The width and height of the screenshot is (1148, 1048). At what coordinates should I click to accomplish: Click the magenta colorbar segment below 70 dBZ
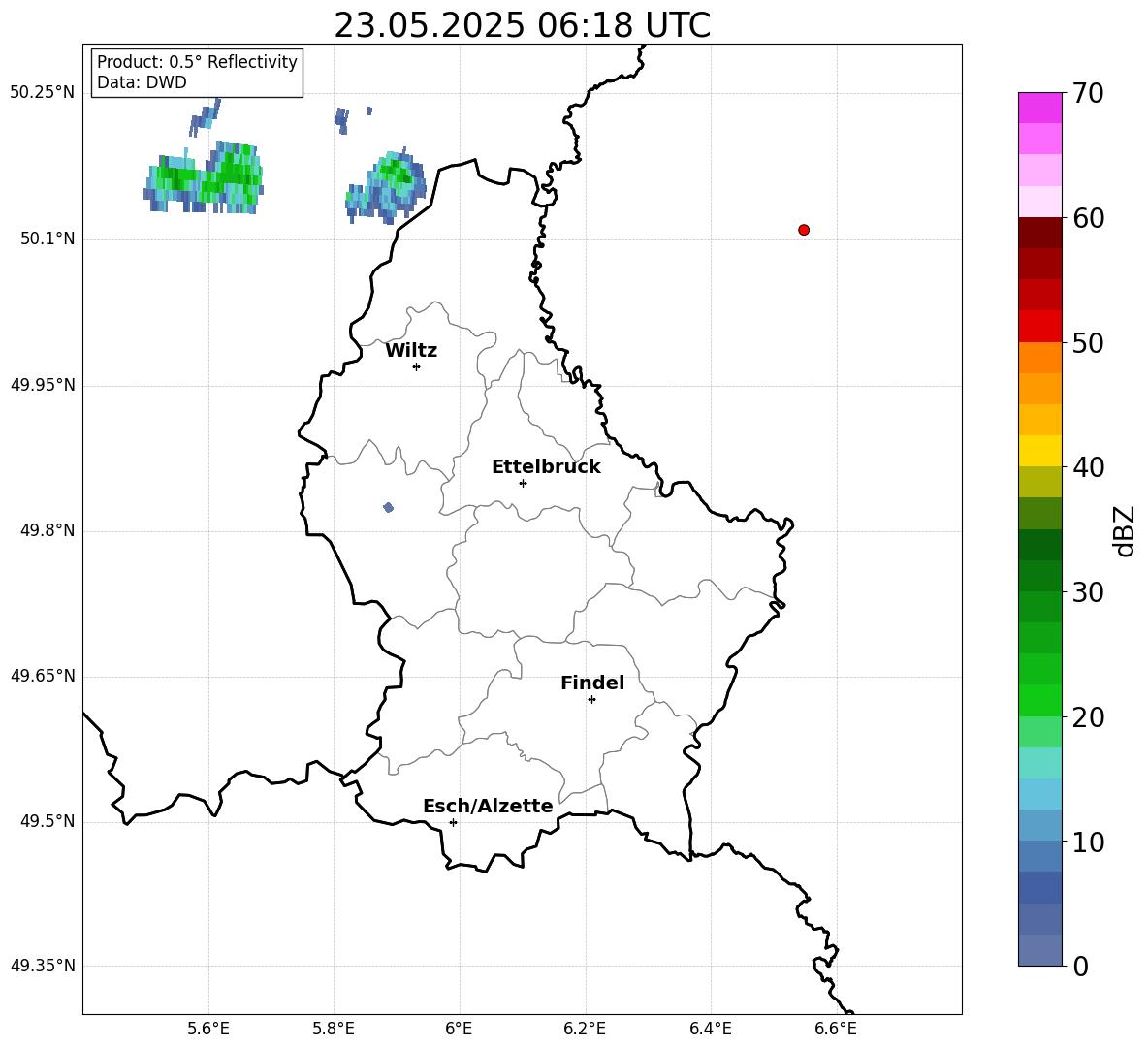[x=1039, y=108]
